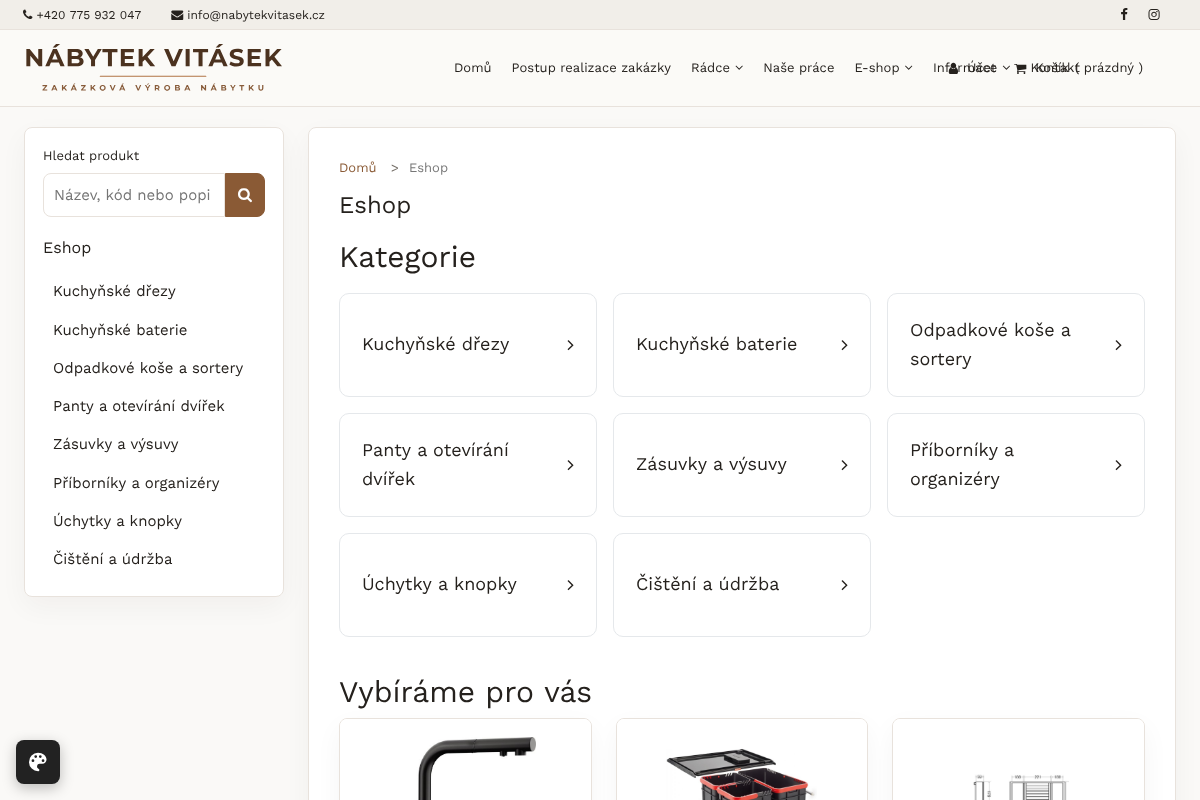Open the Čištění a údržba category card
This screenshot has width=1200, height=800.
(742, 585)
